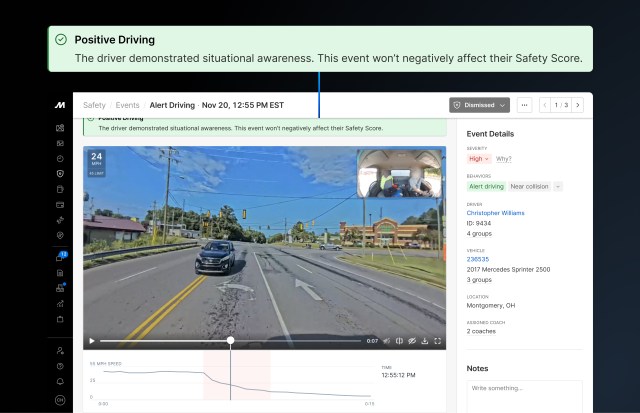This screenshot has height=413, width=640.
Task: Open the Safety shield icon in sidebar
Action: click(60, 174)
